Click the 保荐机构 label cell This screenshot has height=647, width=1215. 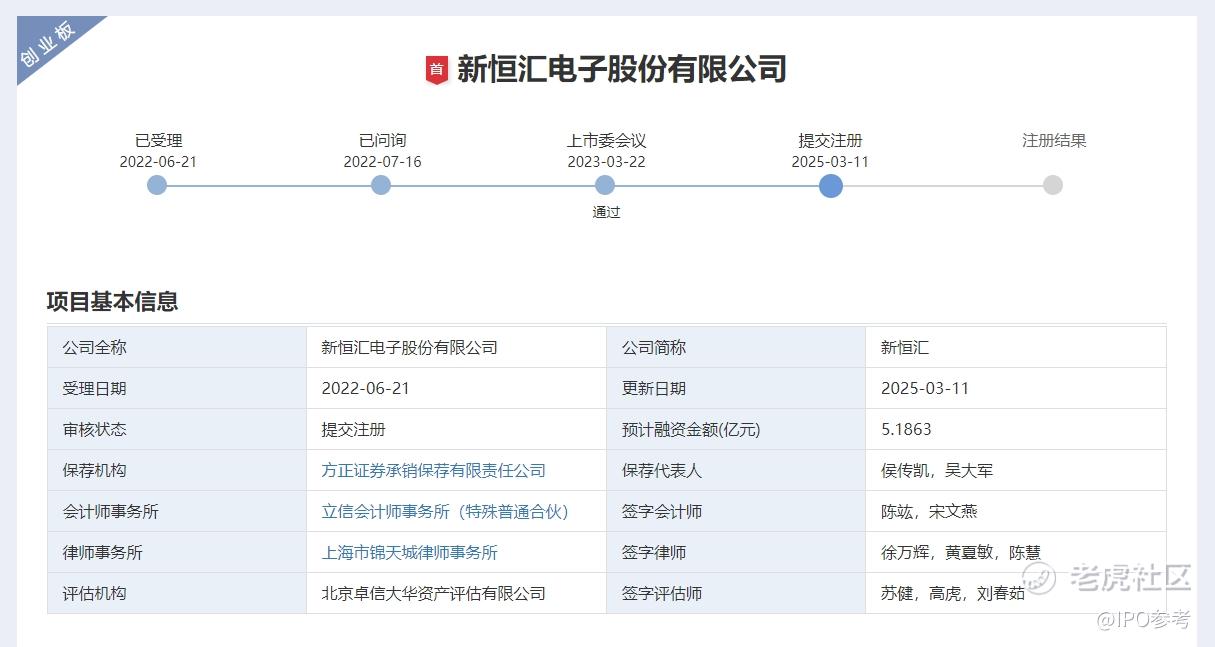tap(177, 470)
